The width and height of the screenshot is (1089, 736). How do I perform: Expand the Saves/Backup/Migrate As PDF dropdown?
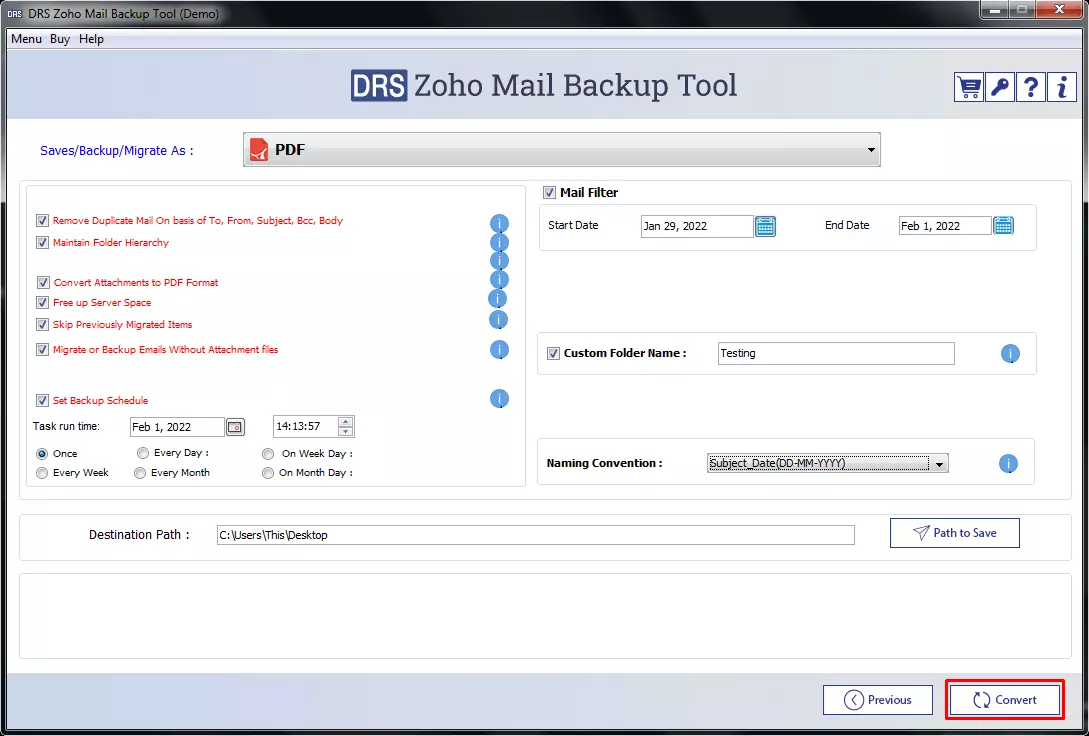click(x=562, y=149)
